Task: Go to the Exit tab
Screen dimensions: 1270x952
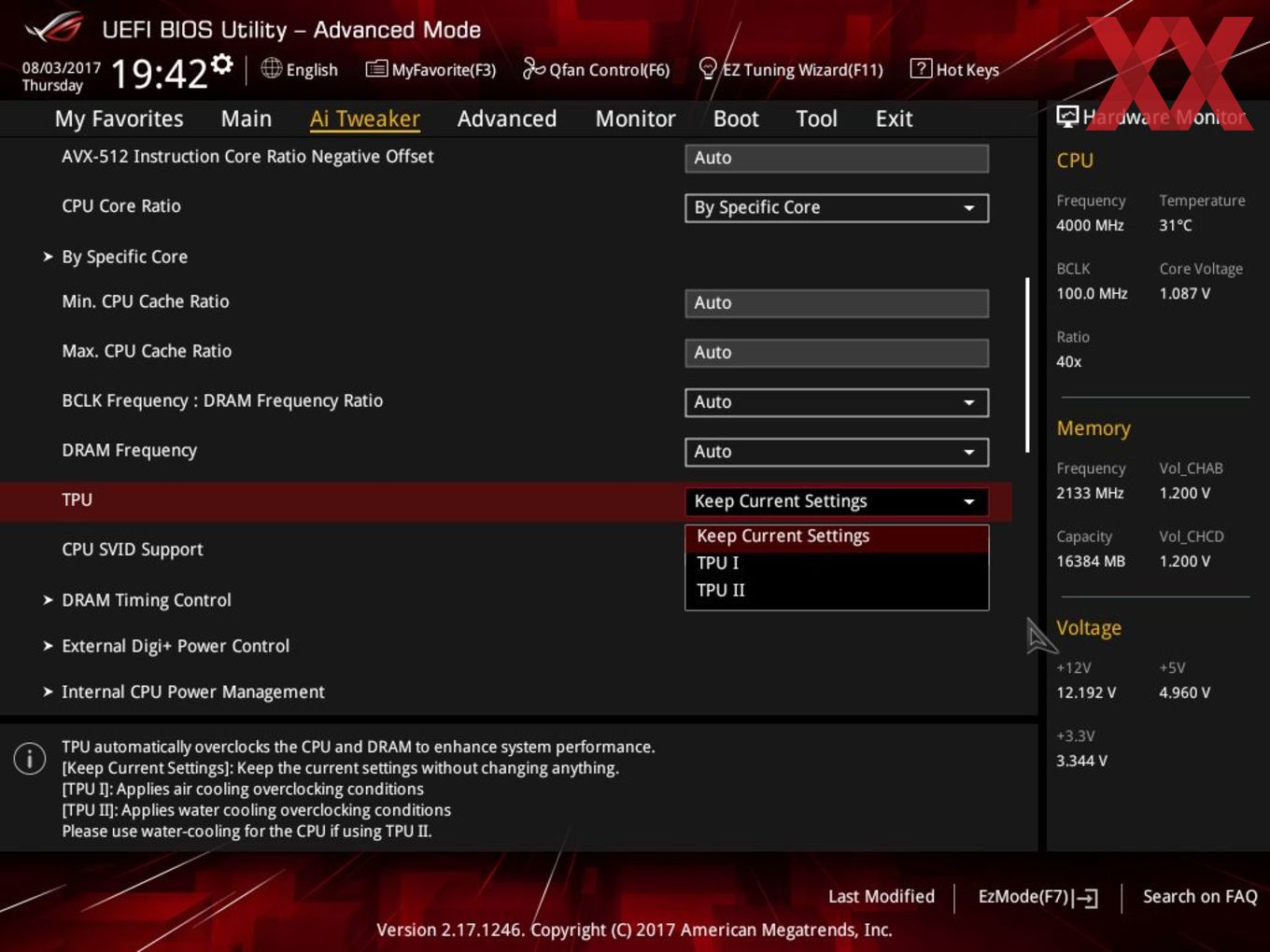Action: pos(894,119)
